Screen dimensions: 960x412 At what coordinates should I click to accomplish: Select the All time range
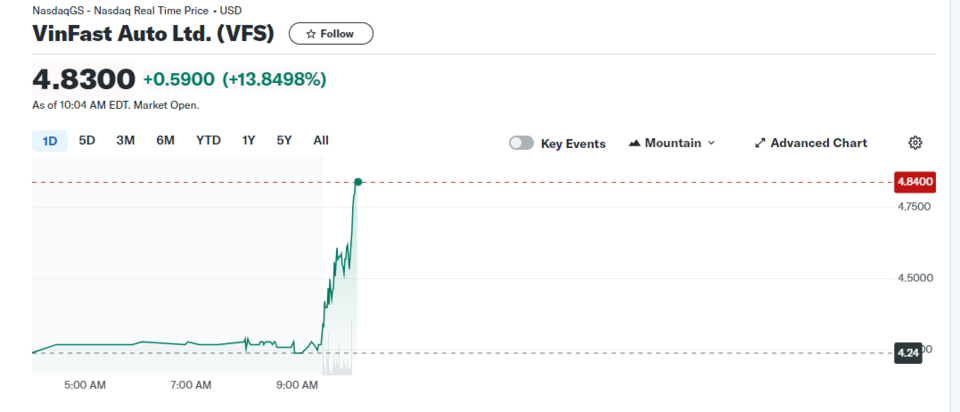tap(320, 141)
